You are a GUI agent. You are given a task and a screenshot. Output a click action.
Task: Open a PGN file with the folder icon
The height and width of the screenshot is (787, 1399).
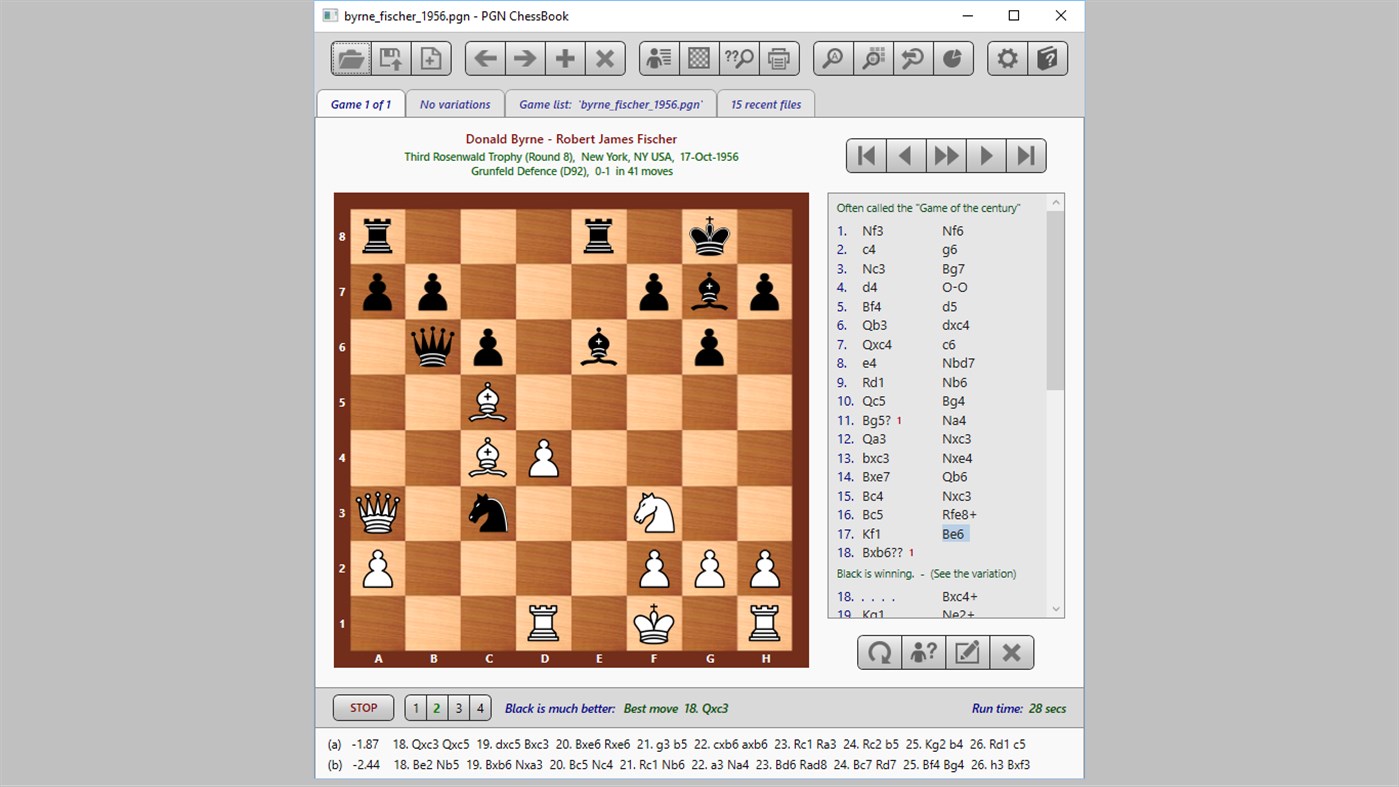pos(348,58)
